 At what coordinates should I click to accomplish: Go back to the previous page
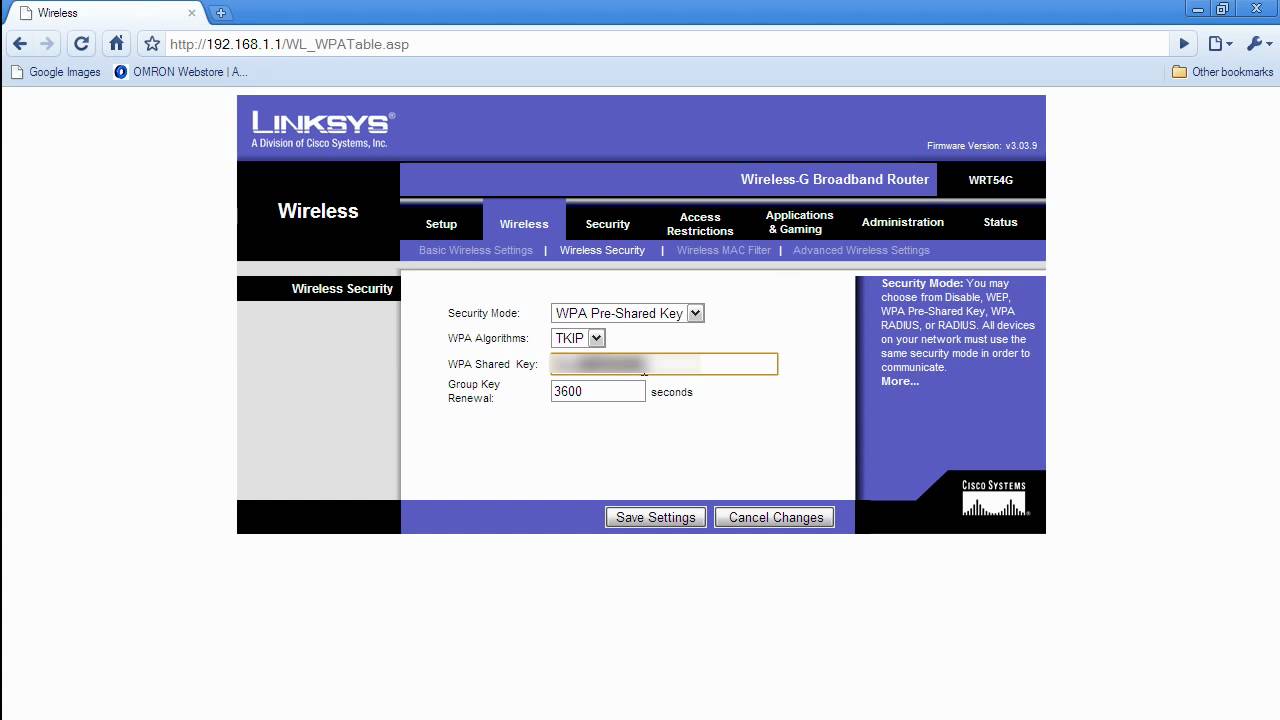(x=20, y=44)
